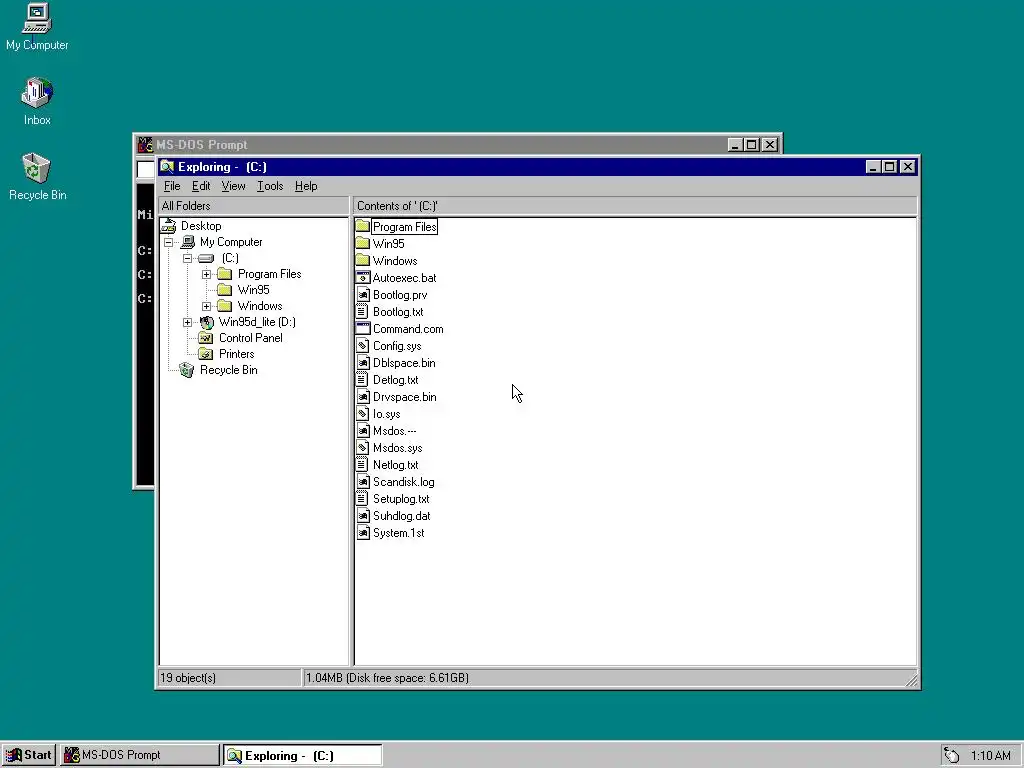The width and height of the screenshot is (1024, 768).
Task: Switch to MS-DOS Prompt taskbar button
Action: click(x=140, y=755)
